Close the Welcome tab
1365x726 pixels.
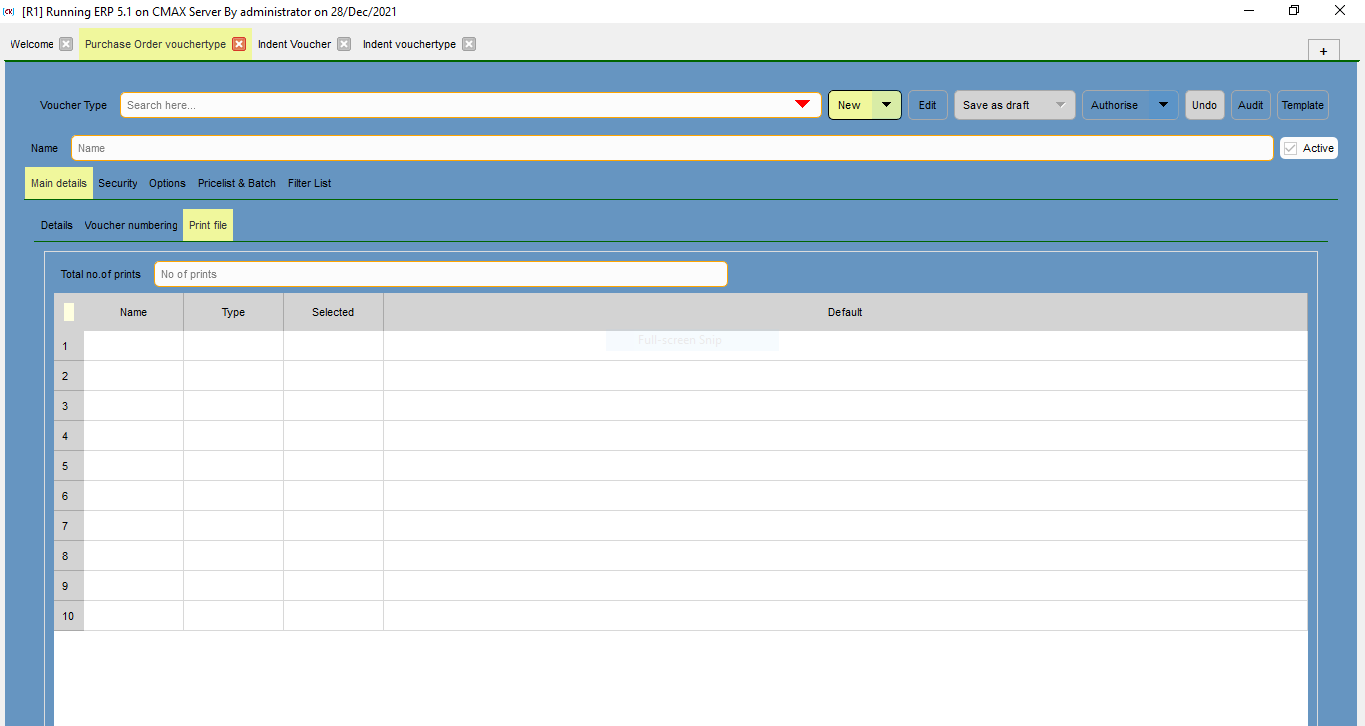66,44
